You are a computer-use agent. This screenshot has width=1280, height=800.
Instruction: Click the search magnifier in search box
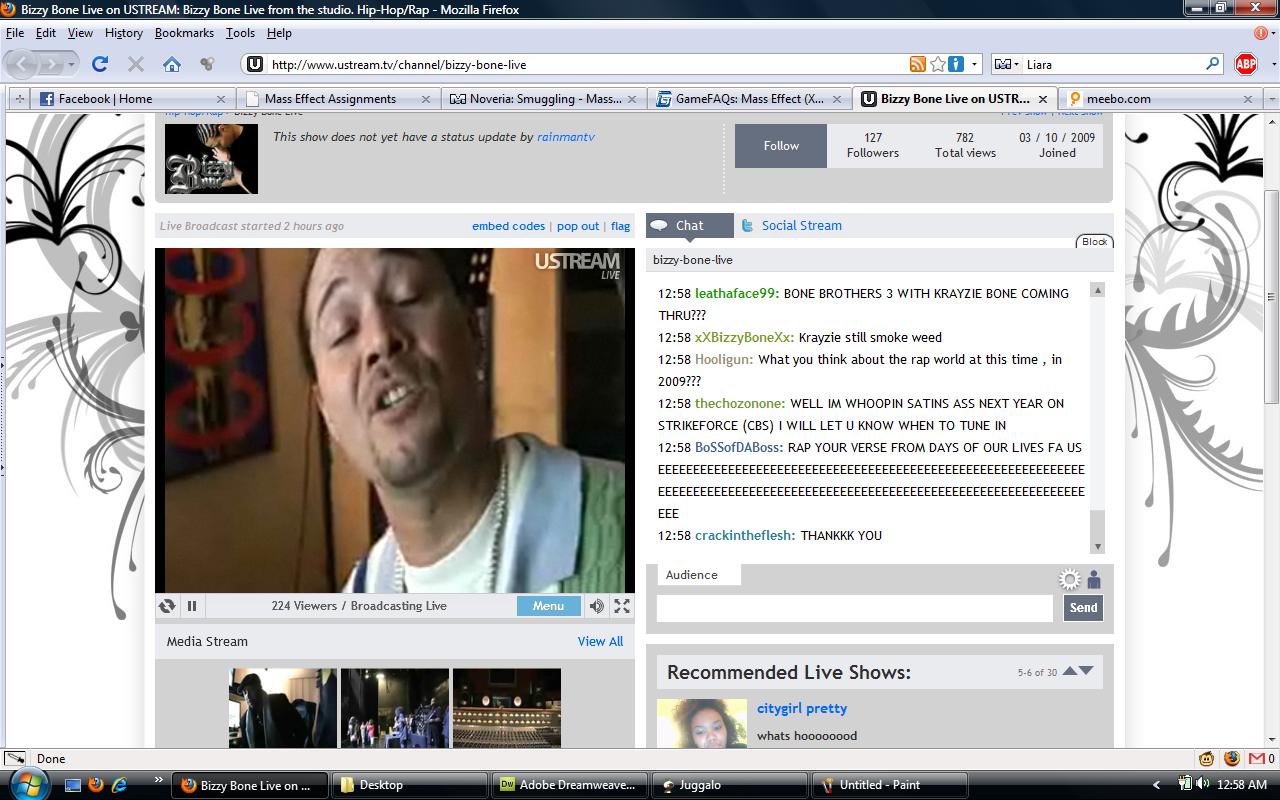1212,64
